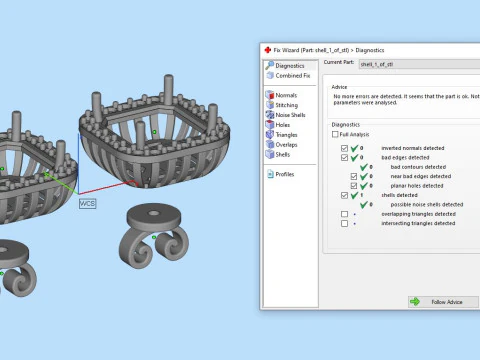Uncheck bad edges detected checkbox
Screen dimensions: 480x360
(344, 157)
